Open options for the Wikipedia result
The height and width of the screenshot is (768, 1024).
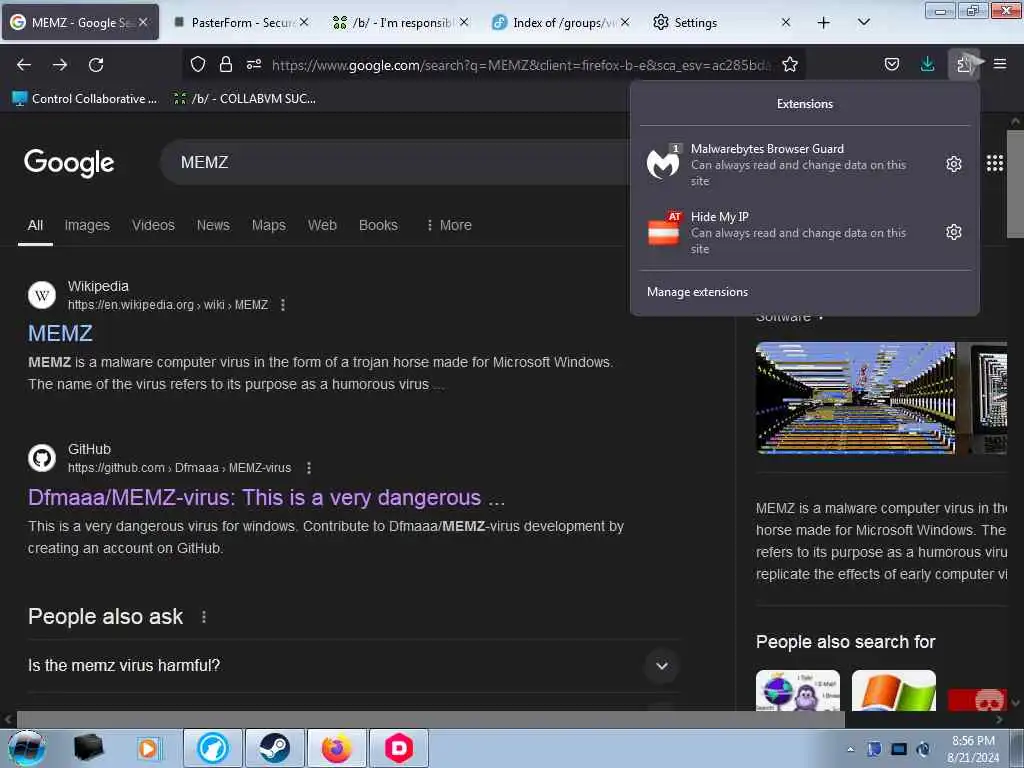coord(283,305)
